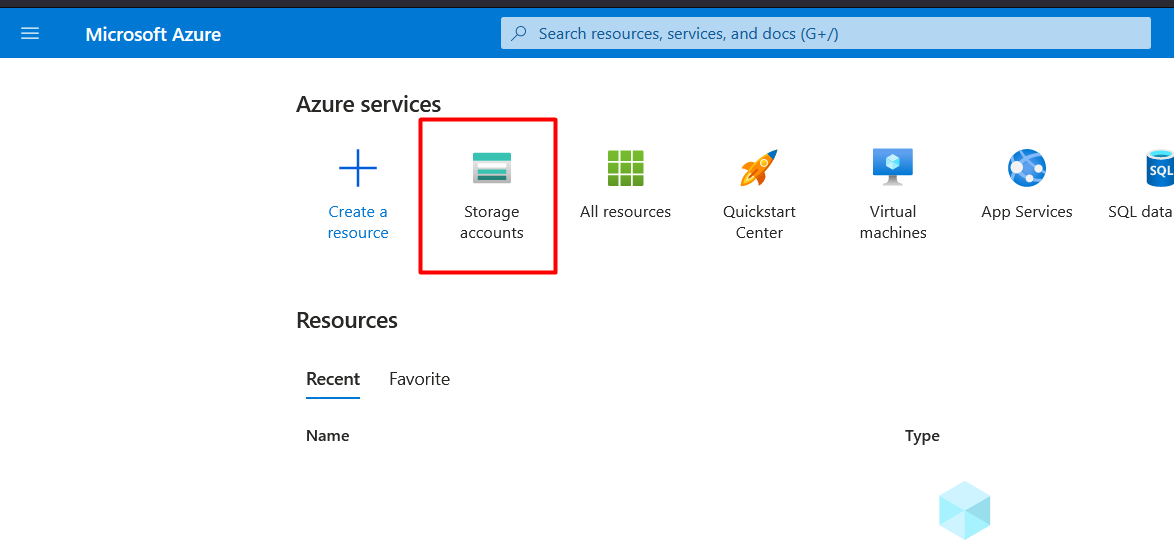
Task: Click the Storage accounts label
Action: (492, 222)
